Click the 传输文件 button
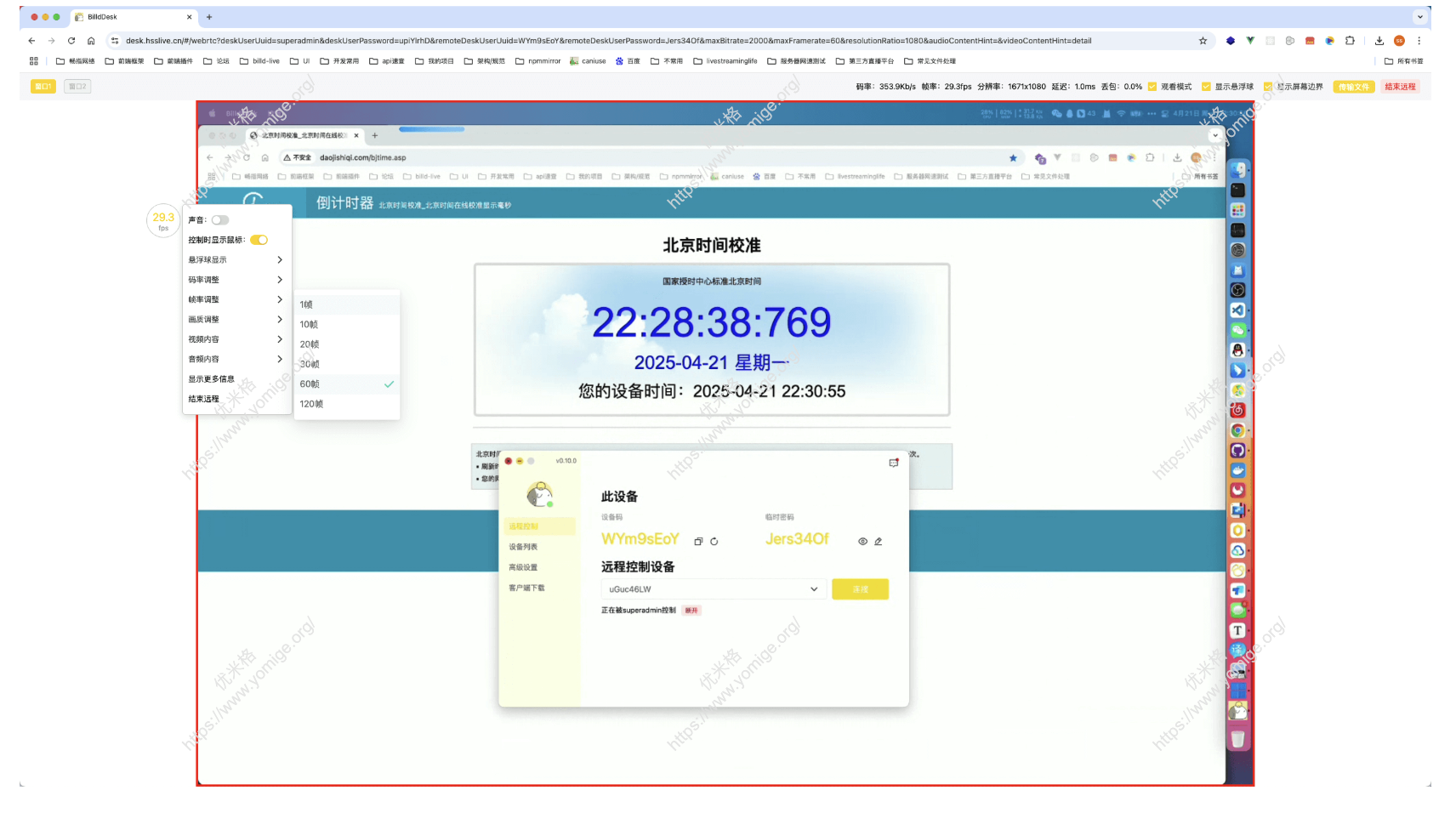The height and width of the screenshot is (813, 1456). click(1353, 86)
